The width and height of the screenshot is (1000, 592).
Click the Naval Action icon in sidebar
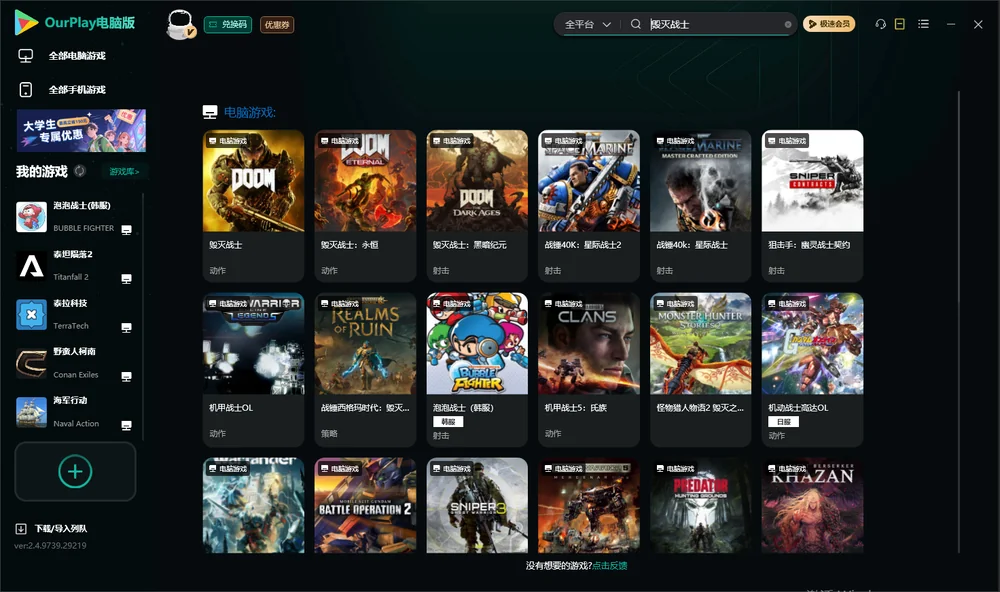(x=31, y=412)
